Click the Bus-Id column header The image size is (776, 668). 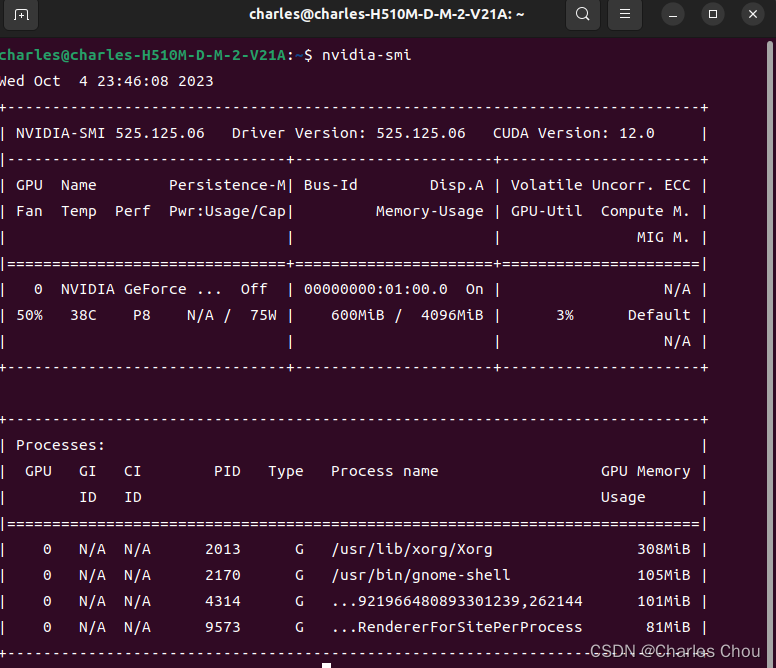point(331,185)
